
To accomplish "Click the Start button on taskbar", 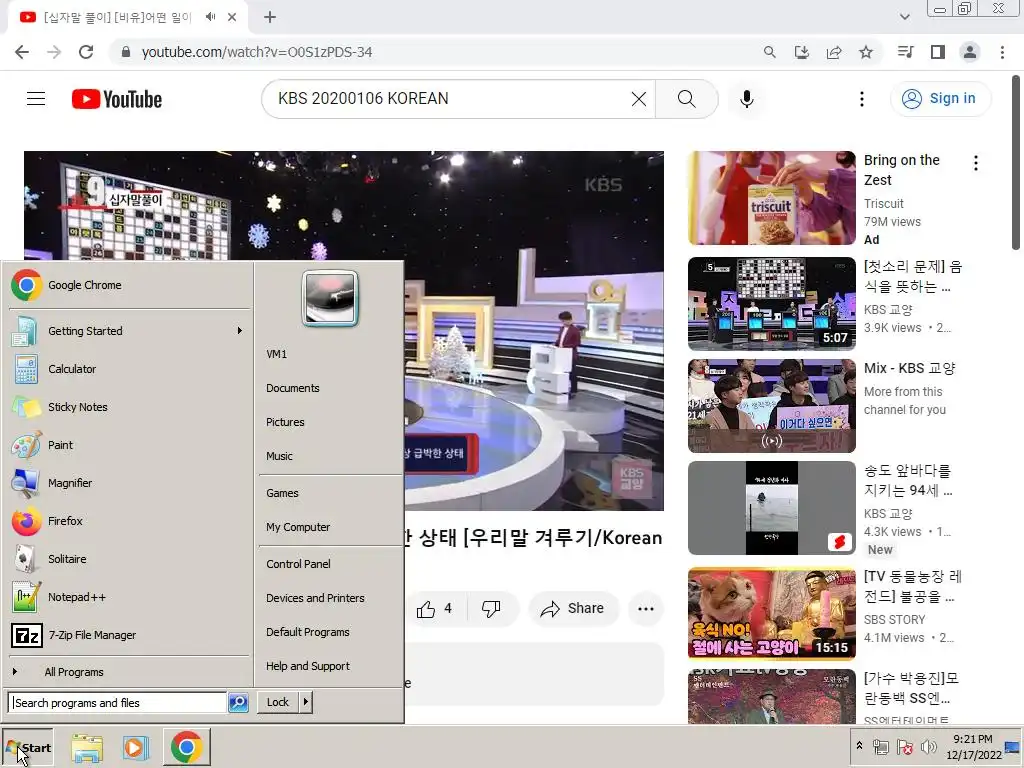I will click(28, 748).
